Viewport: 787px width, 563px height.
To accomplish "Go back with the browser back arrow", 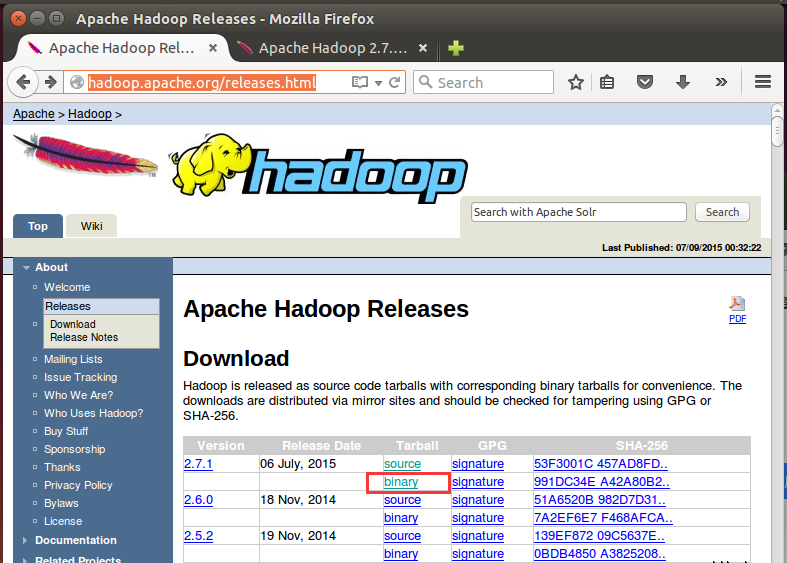I will (x=23, y=82).
